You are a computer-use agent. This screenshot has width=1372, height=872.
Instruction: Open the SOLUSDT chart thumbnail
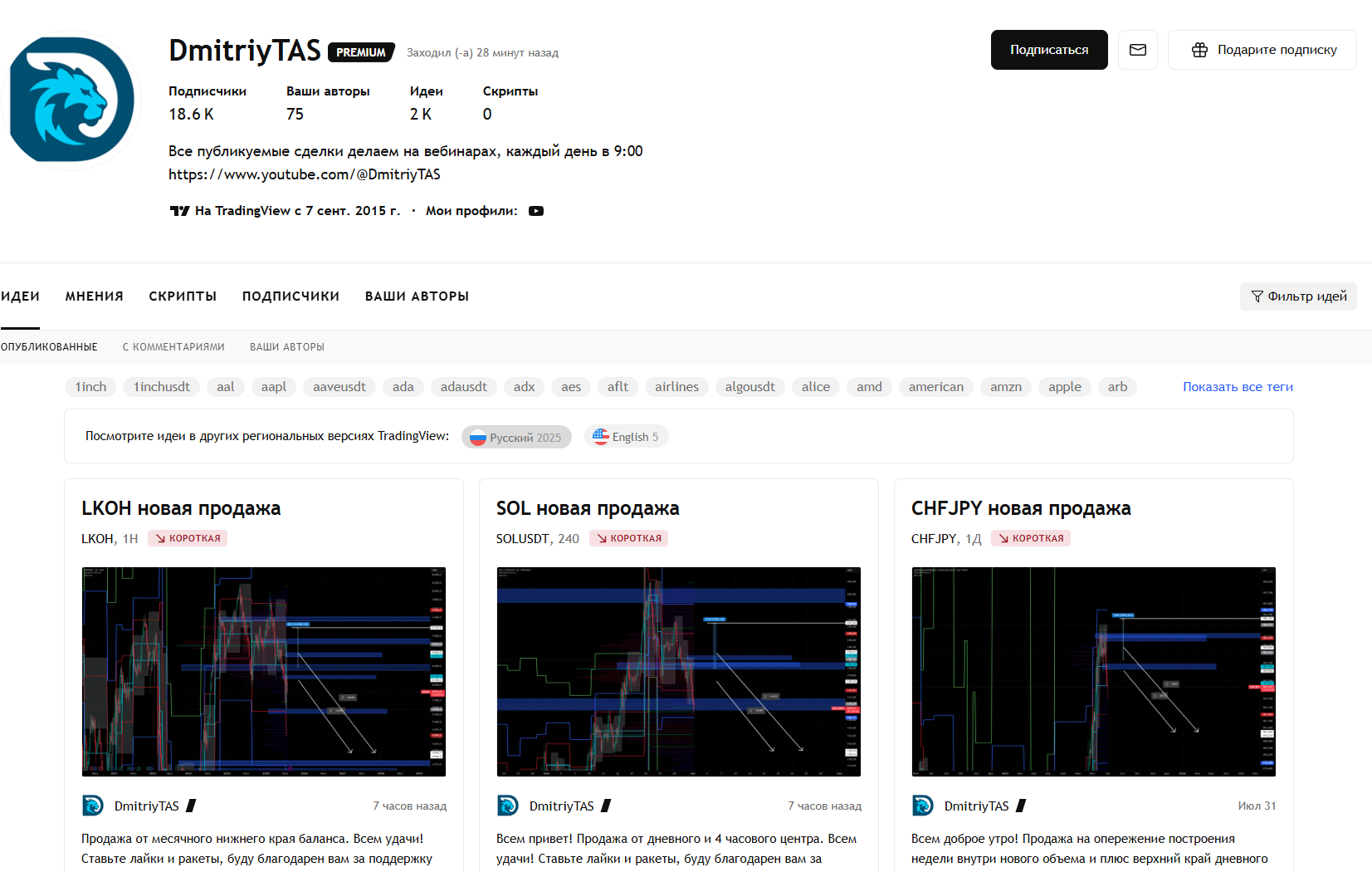679,672
